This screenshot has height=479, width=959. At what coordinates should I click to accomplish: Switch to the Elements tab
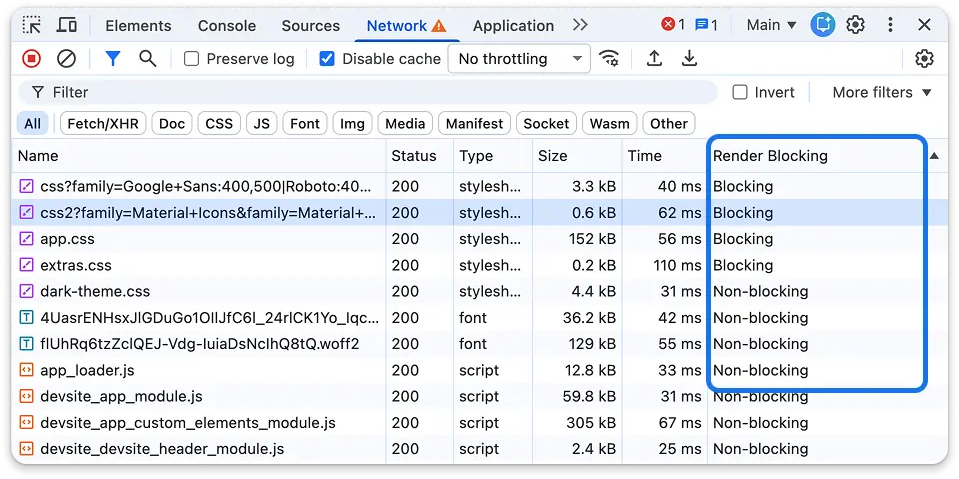138,26
